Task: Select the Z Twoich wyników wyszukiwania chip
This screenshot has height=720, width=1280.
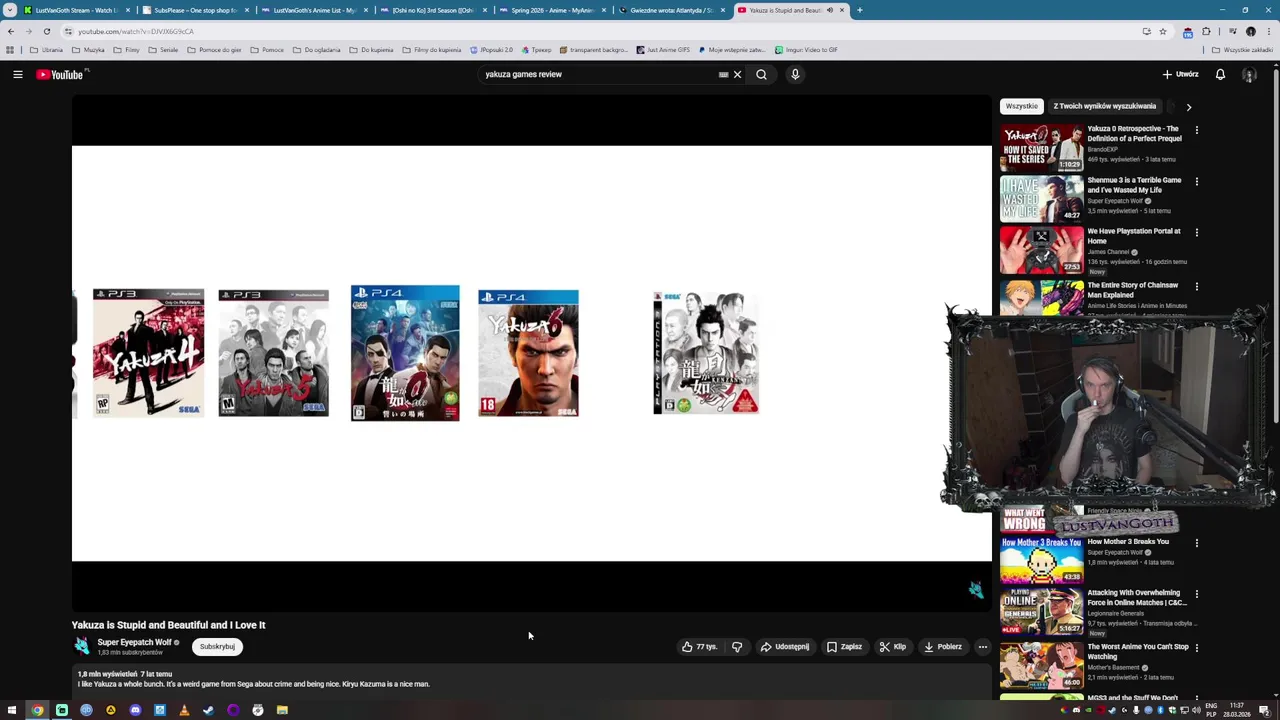Action: tap(1105, 106)
